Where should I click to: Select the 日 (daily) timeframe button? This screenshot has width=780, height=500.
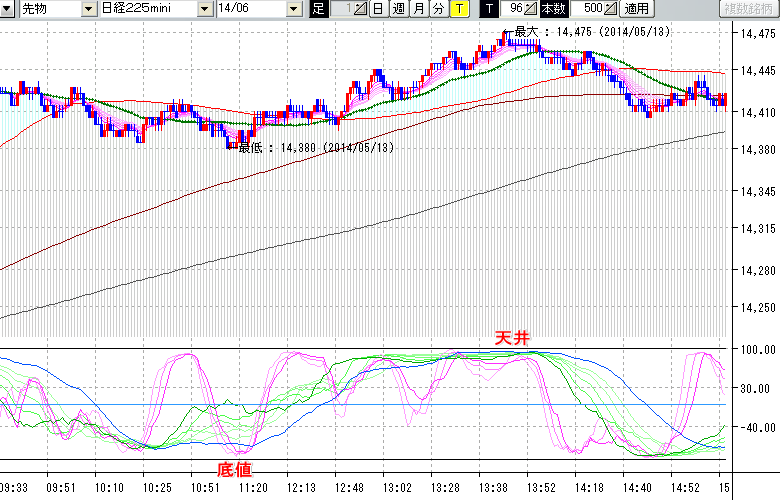(x=378, y=9)
